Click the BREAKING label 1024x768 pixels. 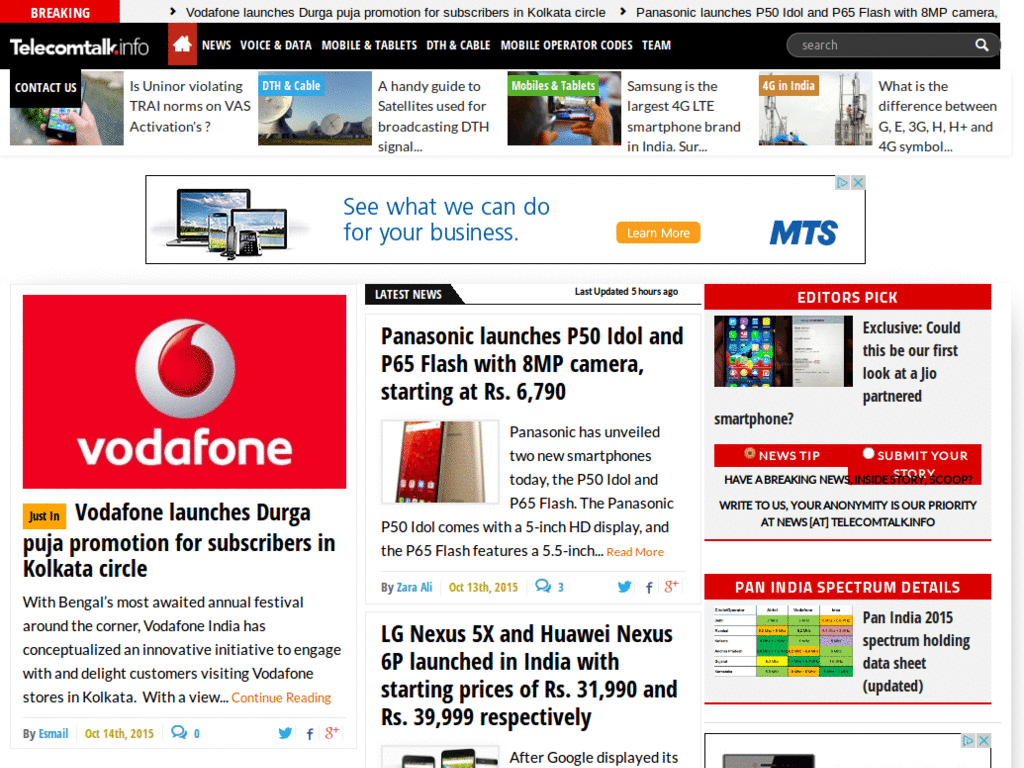(x=60, y=12)
